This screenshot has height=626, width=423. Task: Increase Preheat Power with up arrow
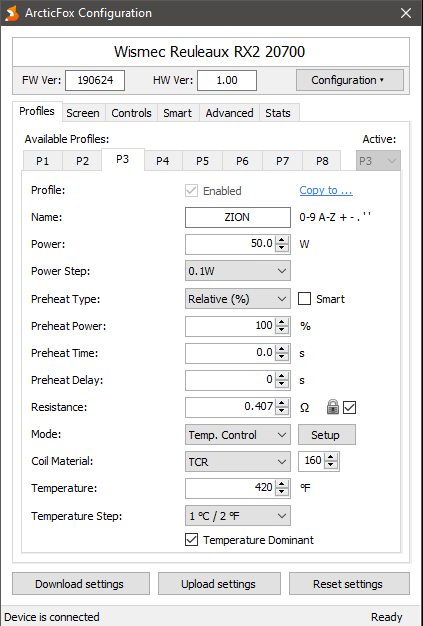pyautogui.click(x=282, y=321)
